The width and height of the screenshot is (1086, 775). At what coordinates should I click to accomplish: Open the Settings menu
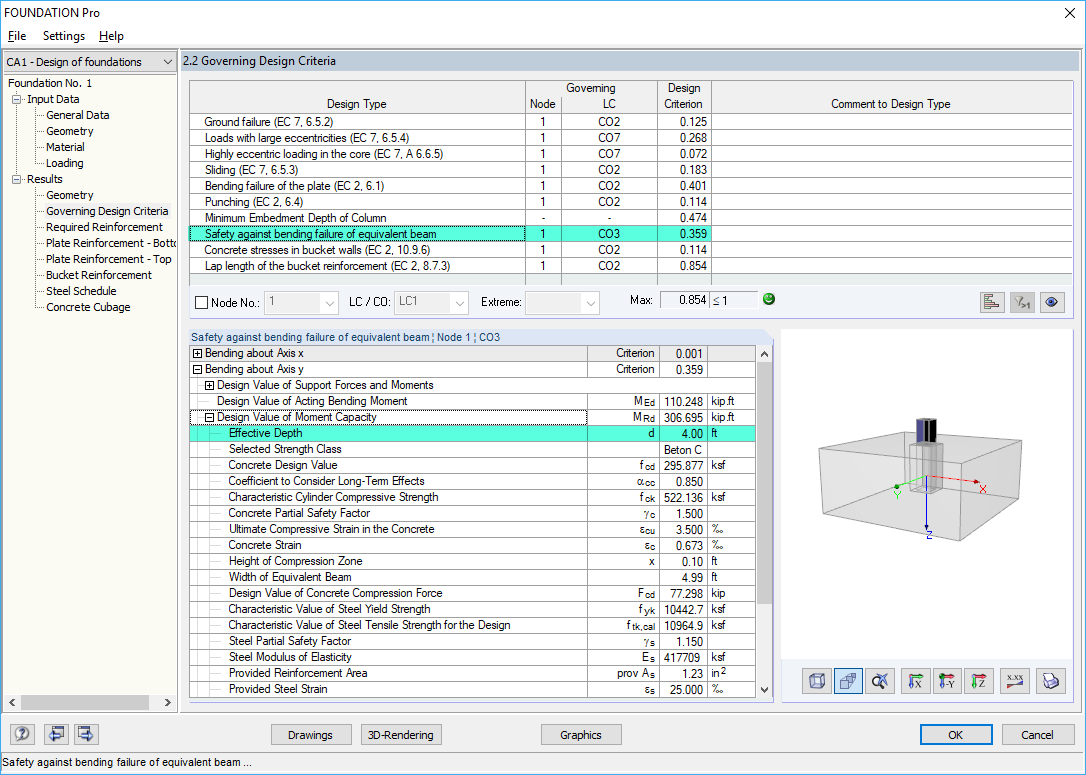[x=63, y=36]
